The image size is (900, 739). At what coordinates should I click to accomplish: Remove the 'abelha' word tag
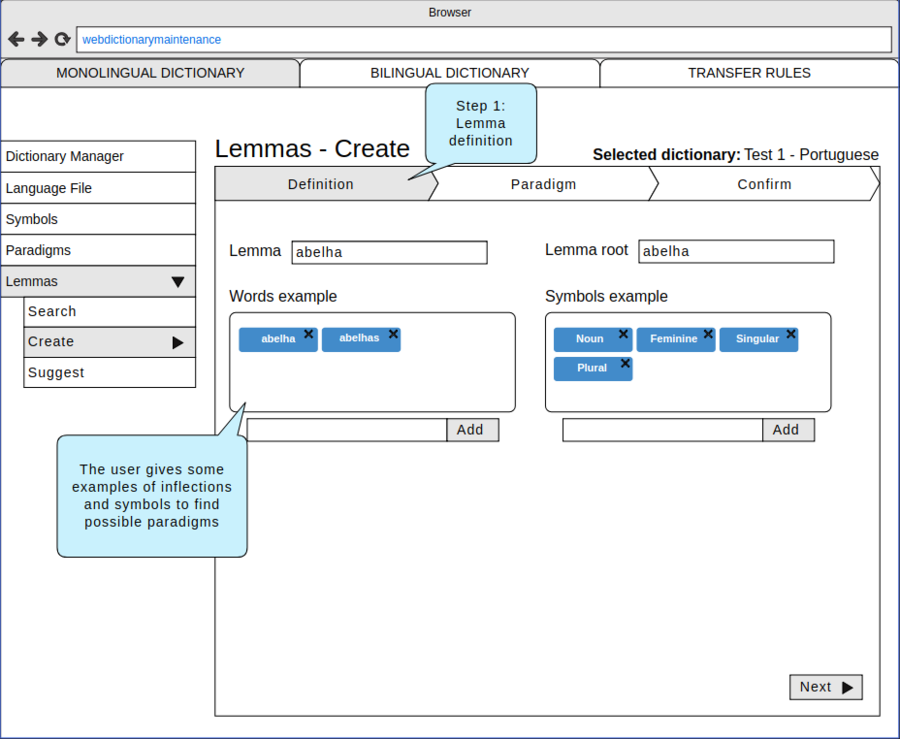tap(309, 334)
